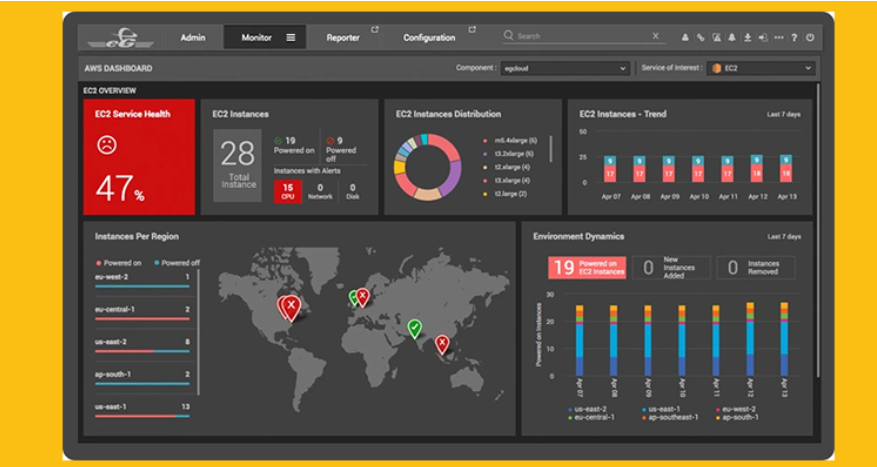Click inside the Search input field
The height and width of the screenshot is (467, 877).
tap(580, 36)
